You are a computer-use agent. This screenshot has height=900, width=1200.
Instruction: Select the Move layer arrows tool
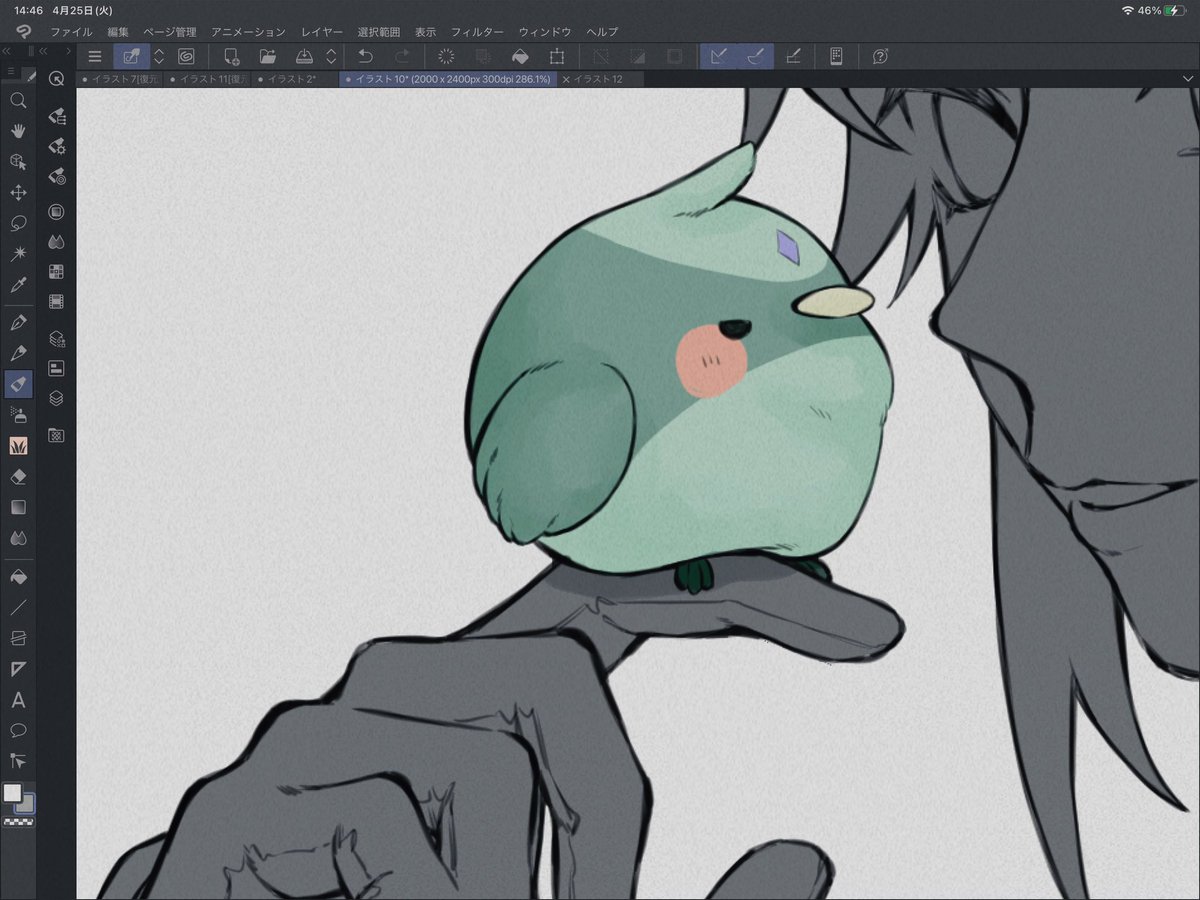coord(18,192)
